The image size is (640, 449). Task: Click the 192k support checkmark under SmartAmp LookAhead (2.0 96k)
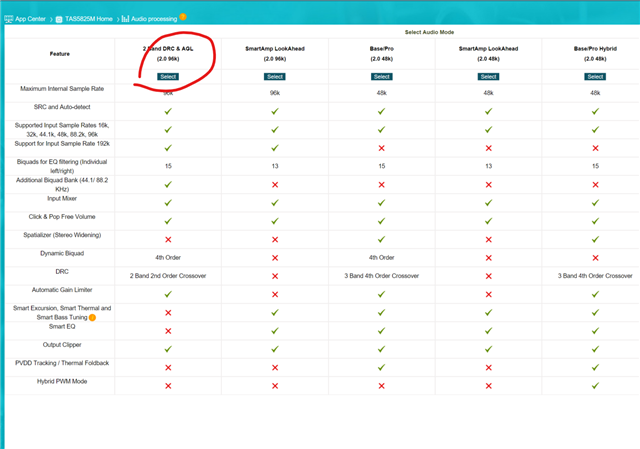275,148
